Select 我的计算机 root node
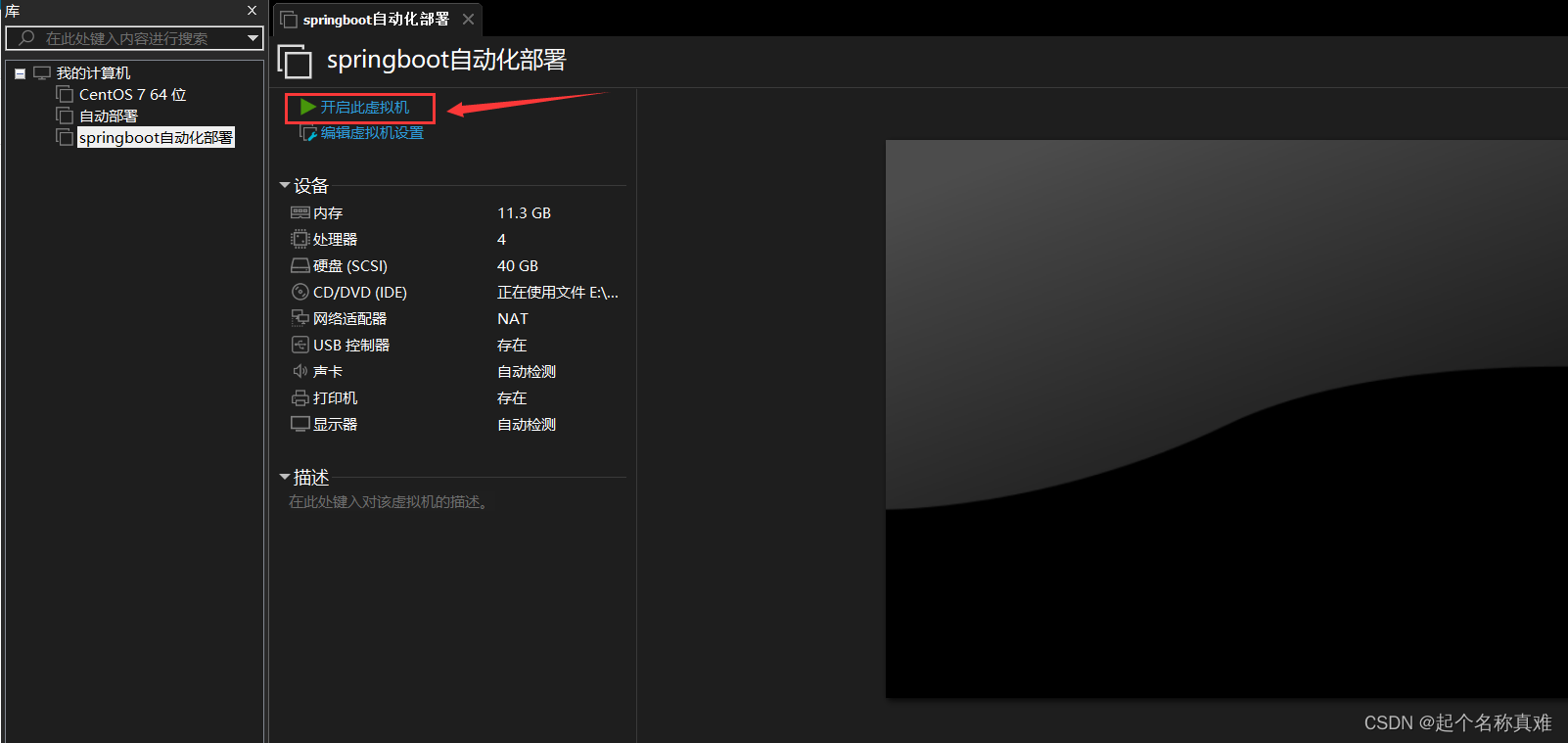This screenshot has width=1568, height=743. pos(93,73)
